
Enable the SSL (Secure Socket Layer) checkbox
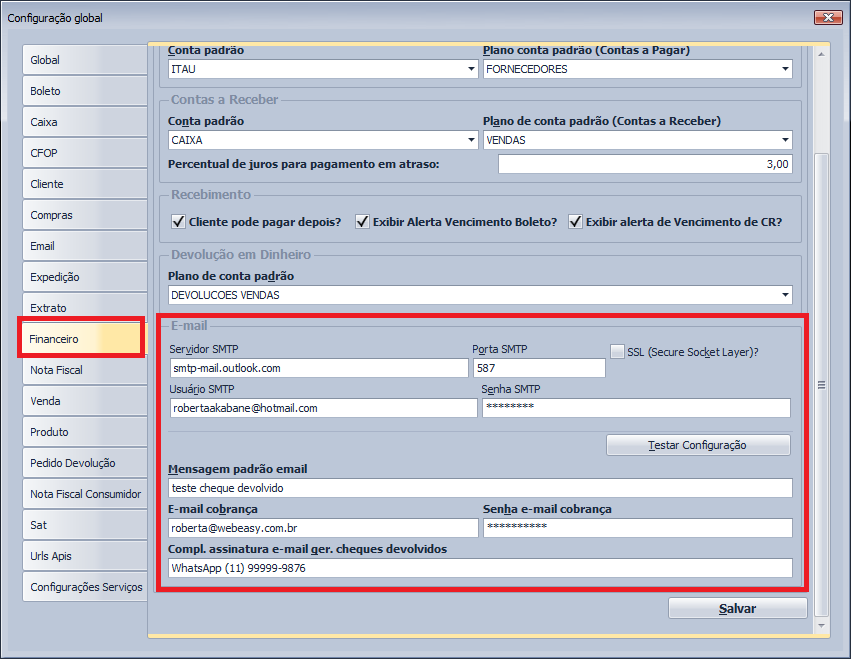click(617, 352)
